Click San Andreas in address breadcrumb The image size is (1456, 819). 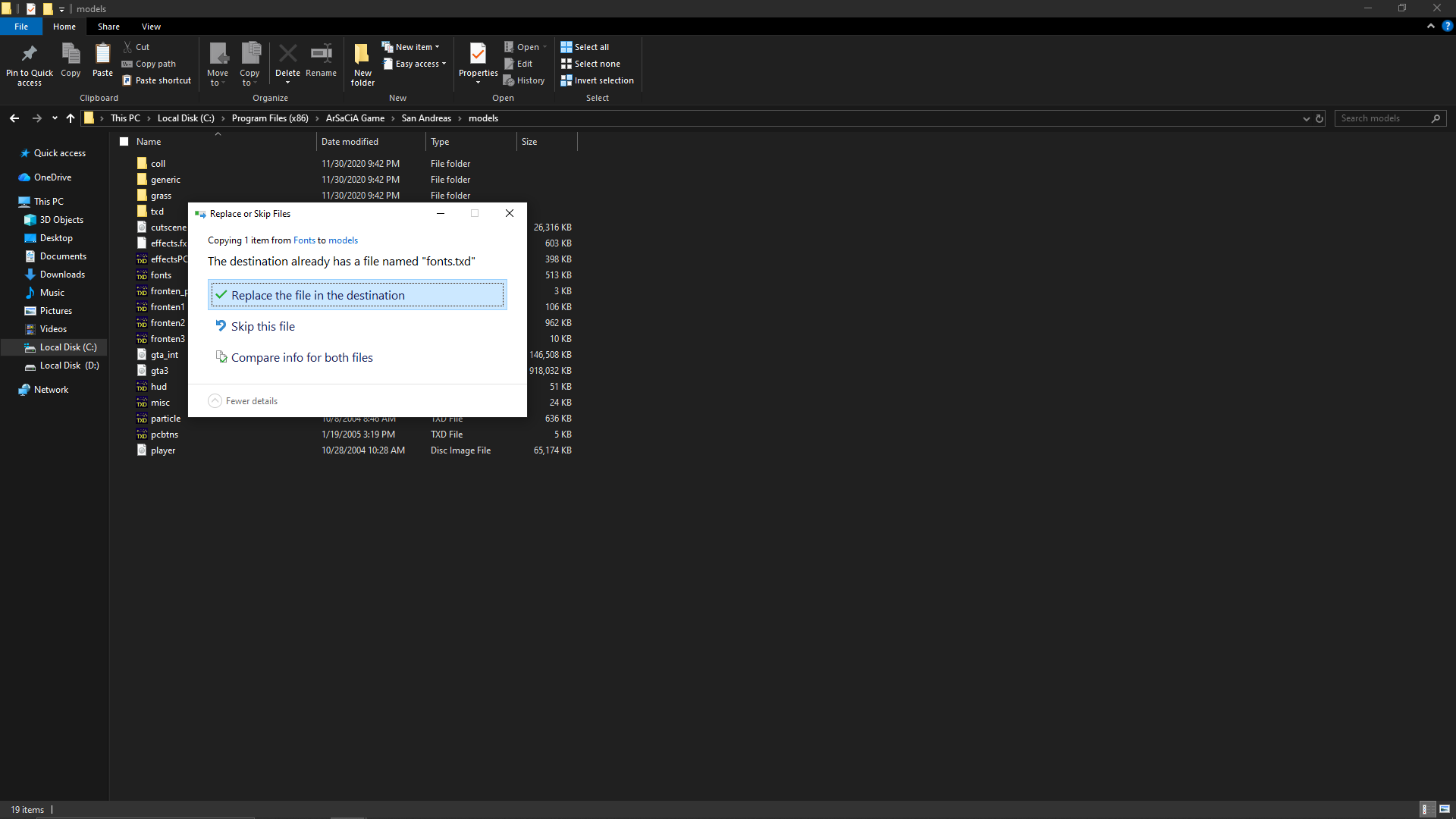(x=426, y=118)
